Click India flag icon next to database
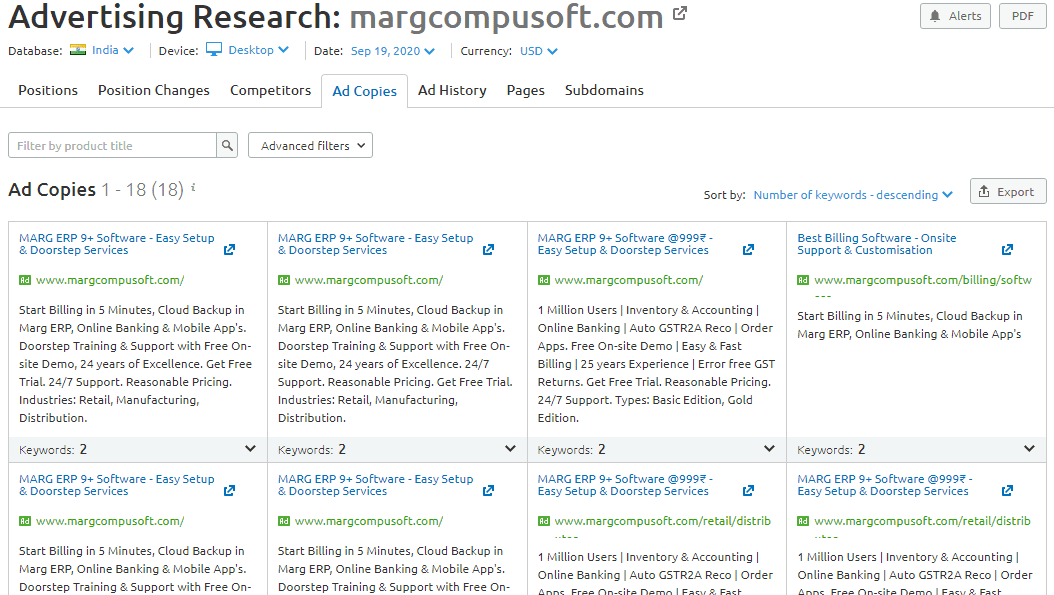This screenshot has width=1054, height=595. tap(78, 50)
